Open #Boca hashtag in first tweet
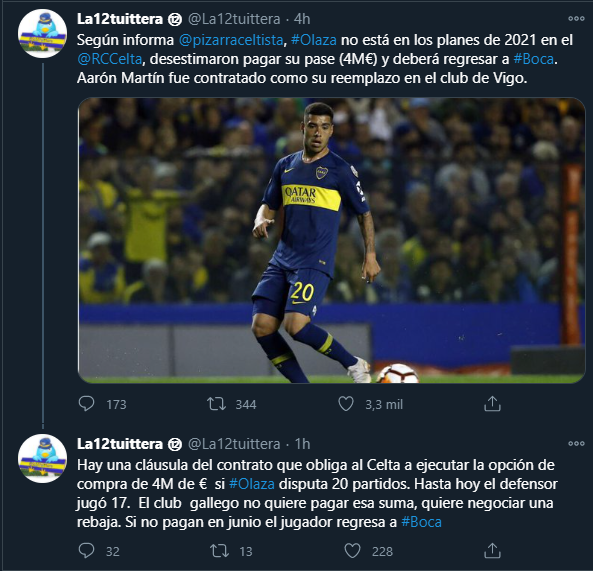593x571 pixels. click(x=534, y=59)
